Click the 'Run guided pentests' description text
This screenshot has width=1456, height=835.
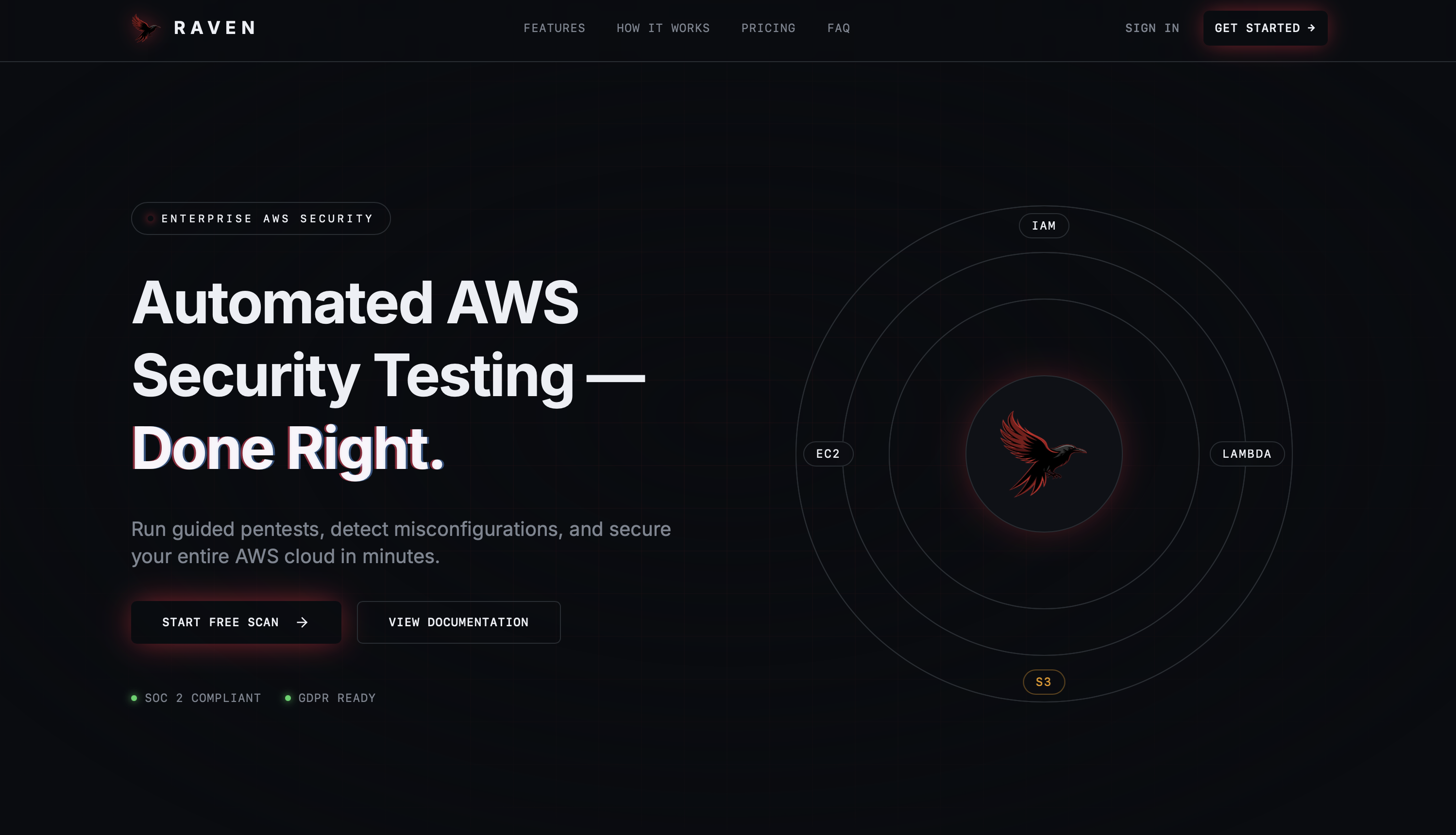401,543
